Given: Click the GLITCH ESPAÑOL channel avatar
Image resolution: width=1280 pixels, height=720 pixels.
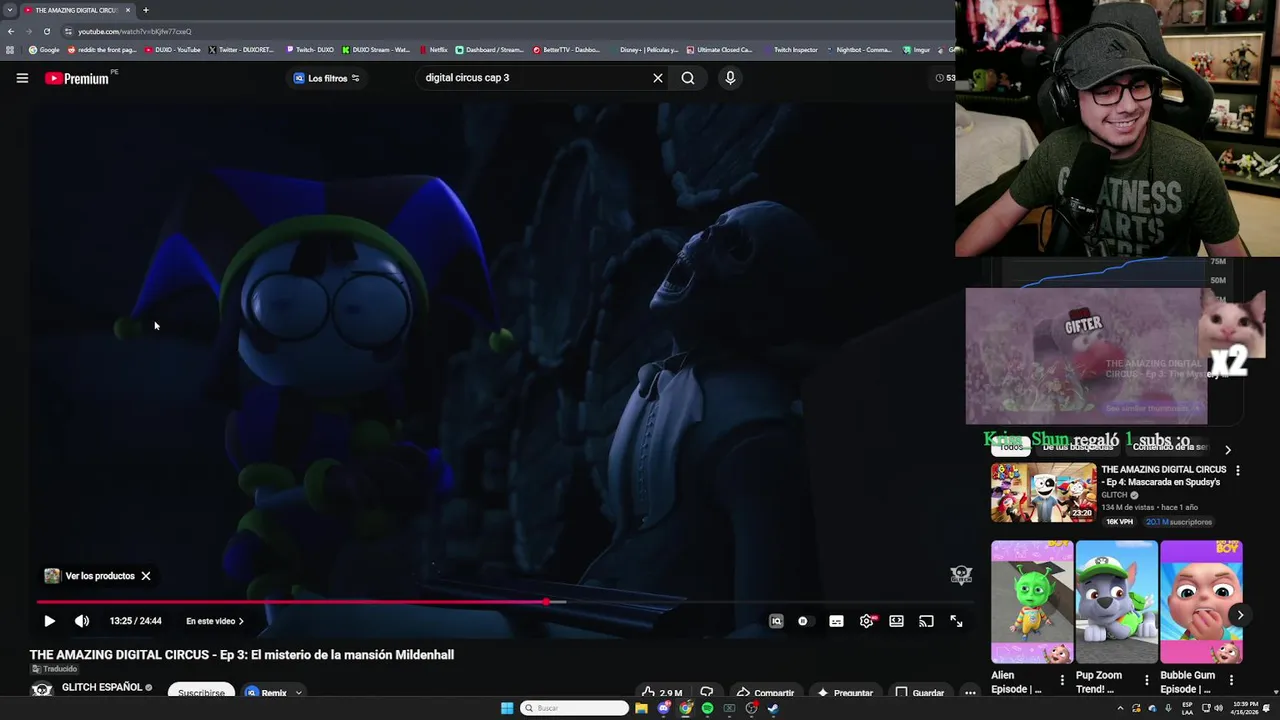Looking at the screenshot, I should 41,690.
